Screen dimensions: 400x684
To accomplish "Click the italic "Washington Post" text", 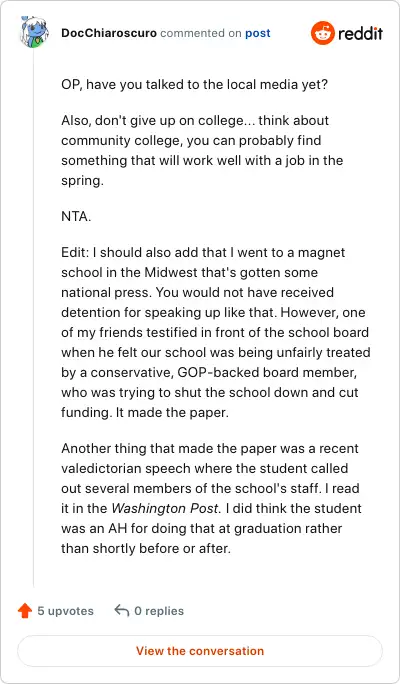I will click(x=164, y=508).
